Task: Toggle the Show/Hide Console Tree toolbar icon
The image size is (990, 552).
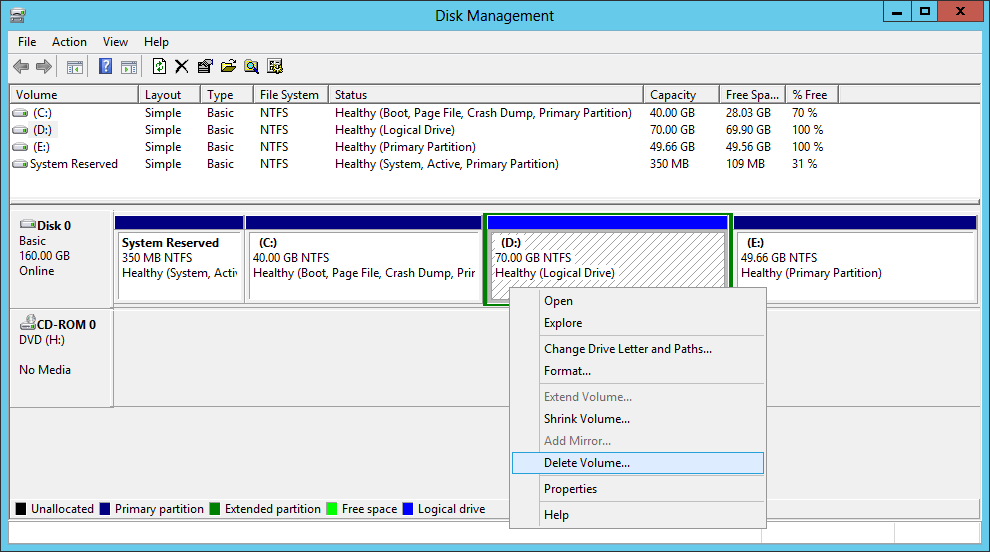Action: point(75,66)
